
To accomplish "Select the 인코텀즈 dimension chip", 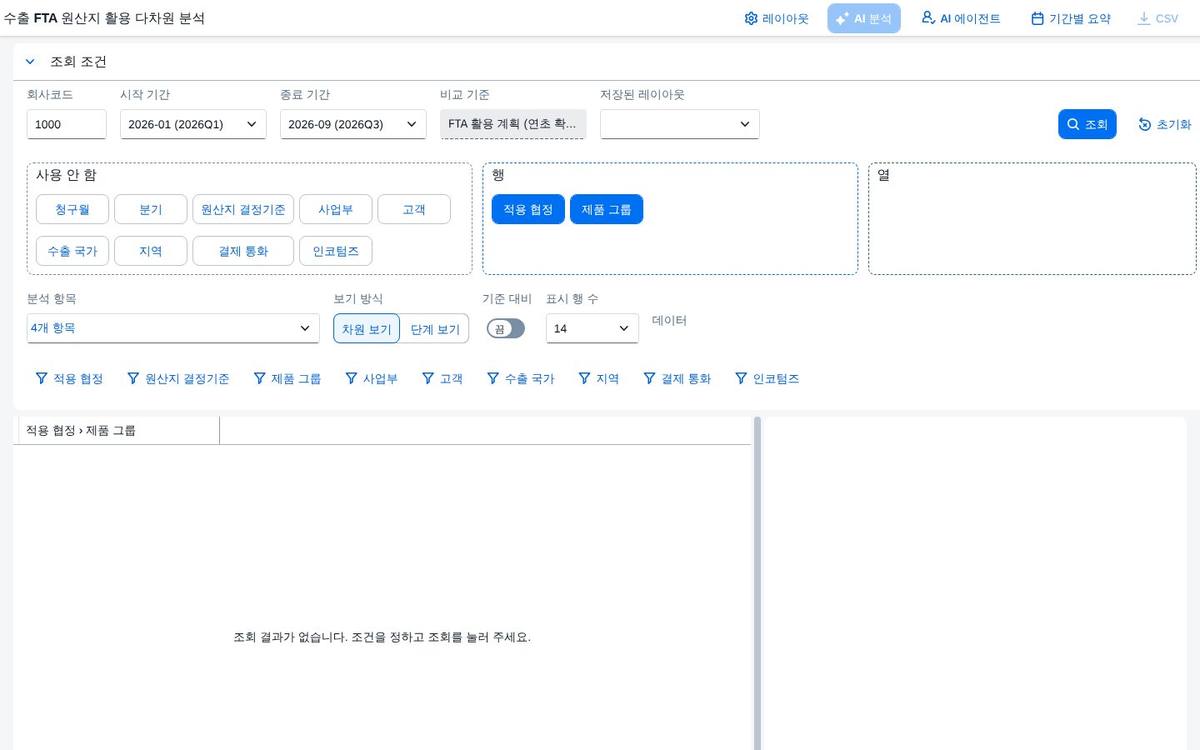I will (x=336, y=251).
